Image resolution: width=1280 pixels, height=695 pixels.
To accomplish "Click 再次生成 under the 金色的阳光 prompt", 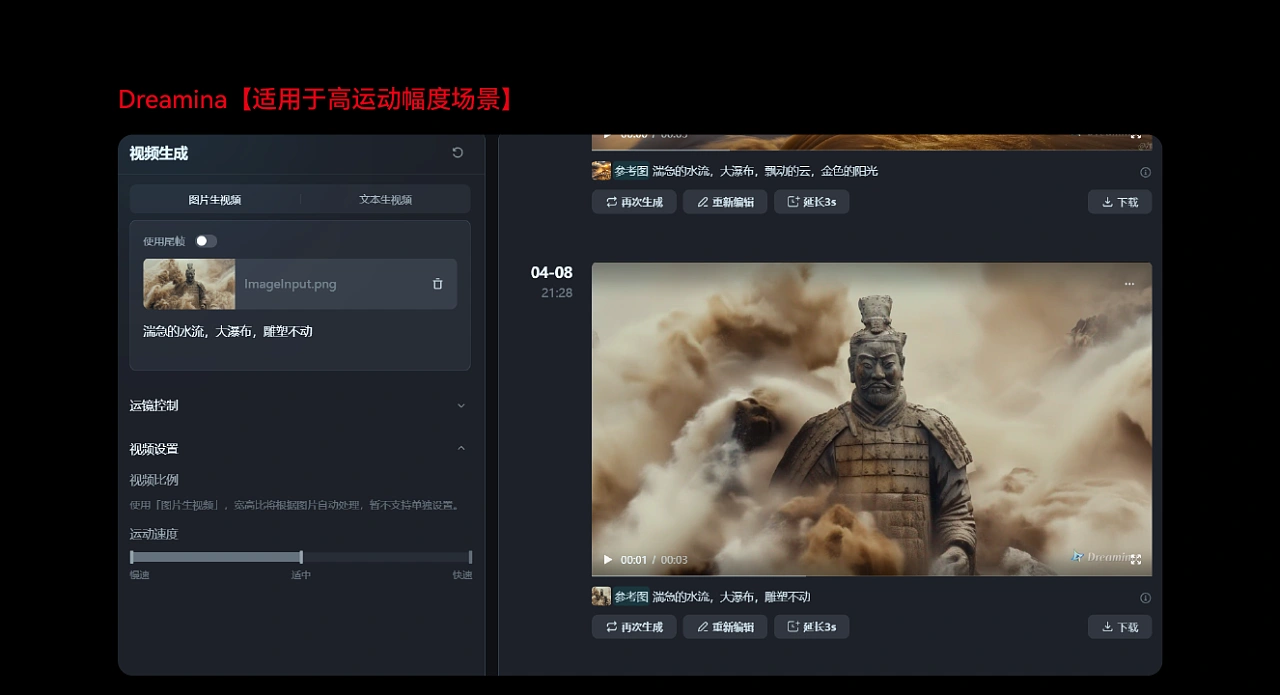I will click(634, 202).
